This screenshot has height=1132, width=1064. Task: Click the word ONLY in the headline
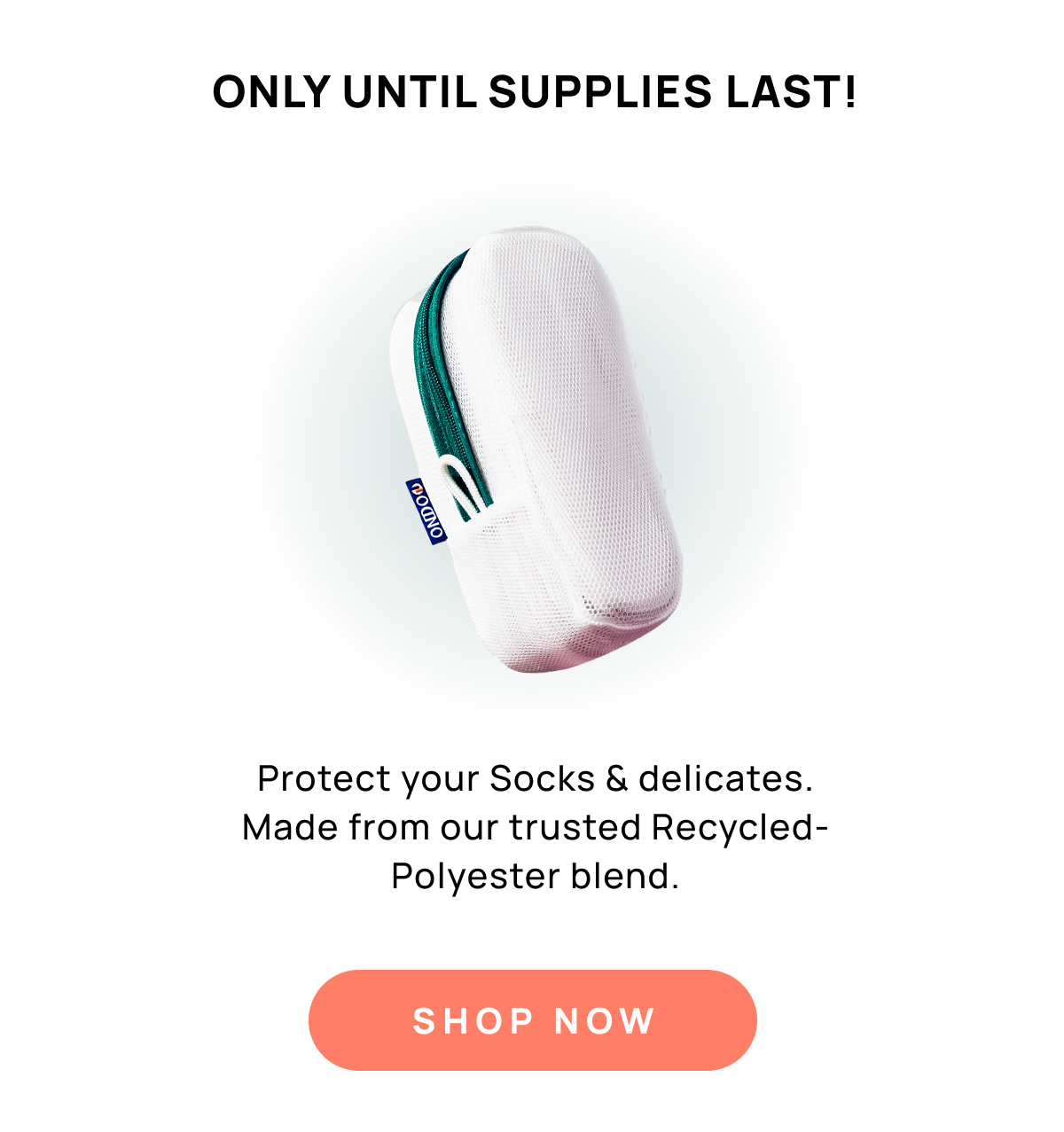tap(271, 92)
